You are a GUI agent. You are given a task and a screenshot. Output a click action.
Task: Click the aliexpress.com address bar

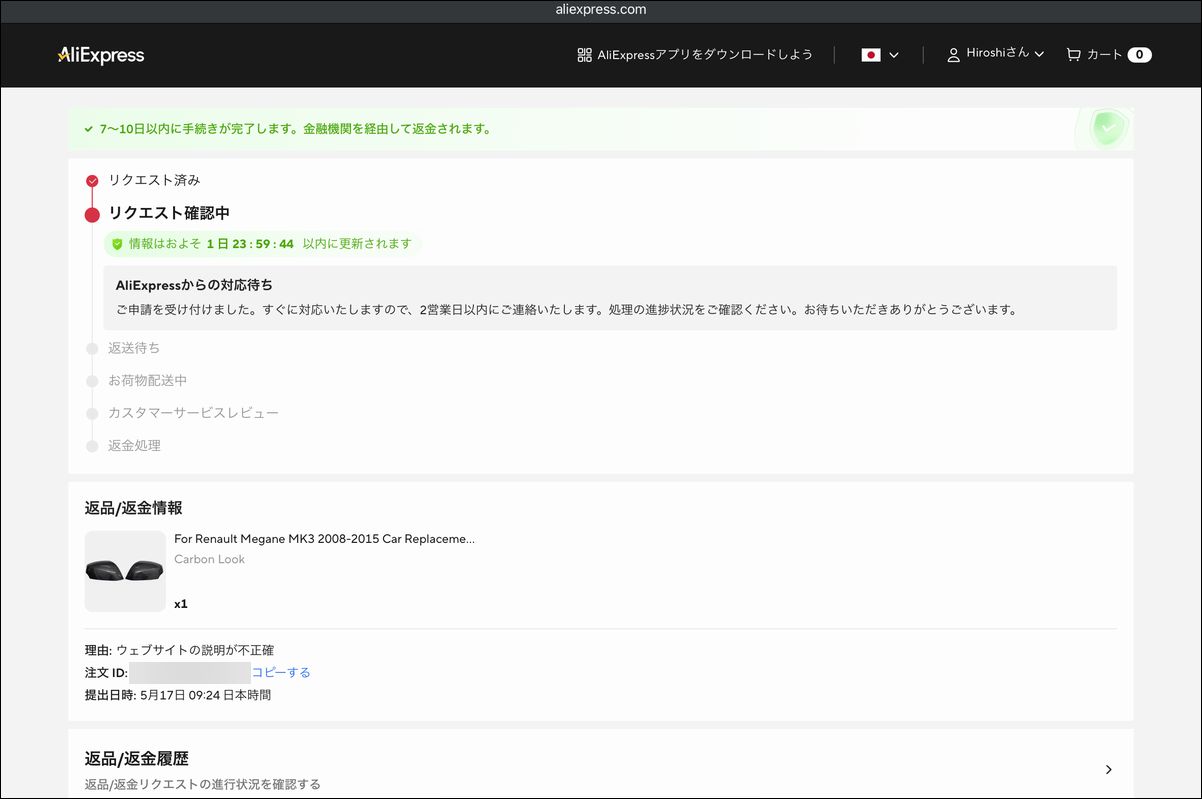point(601,10)
